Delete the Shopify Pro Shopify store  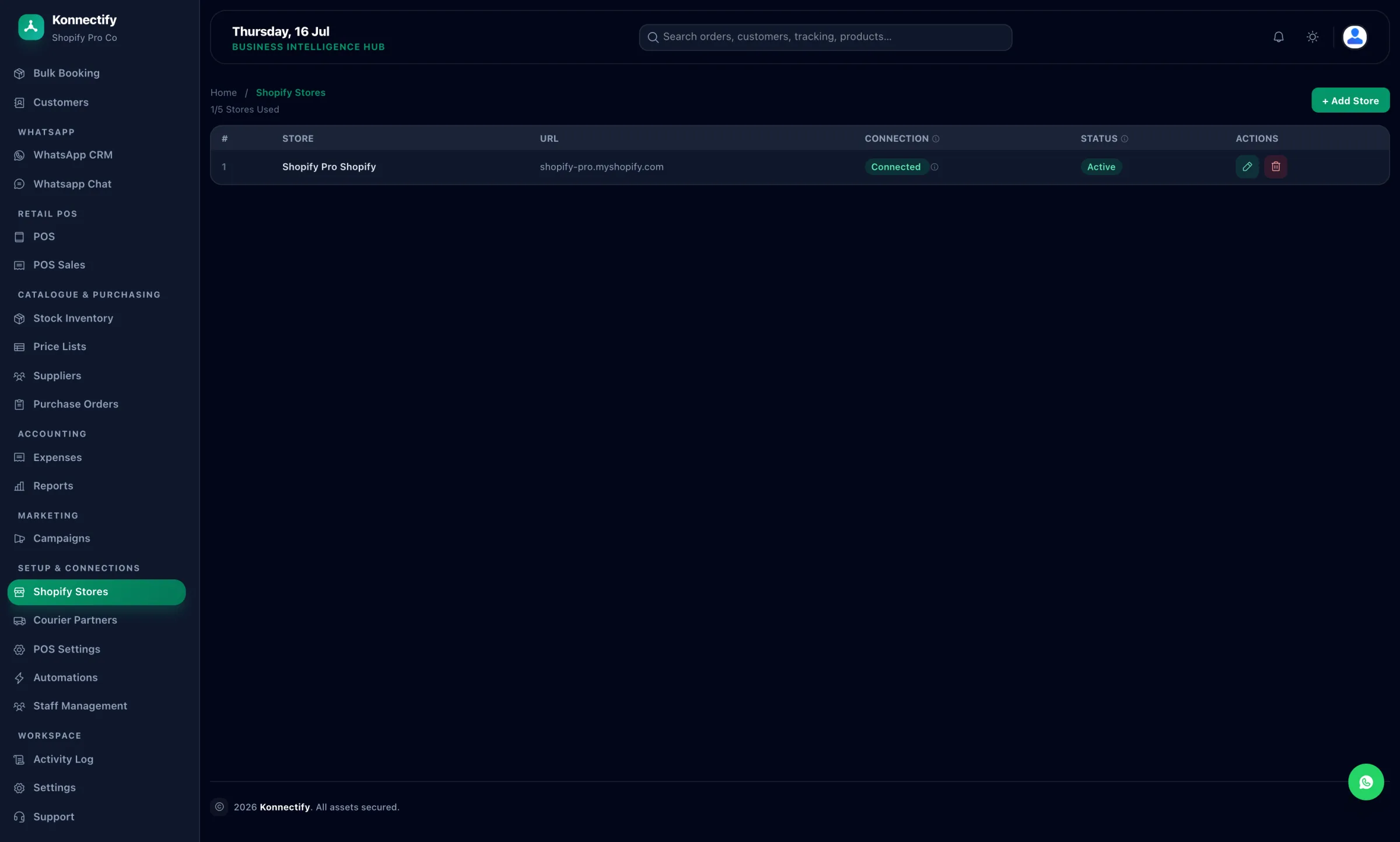coord(1275,166)
